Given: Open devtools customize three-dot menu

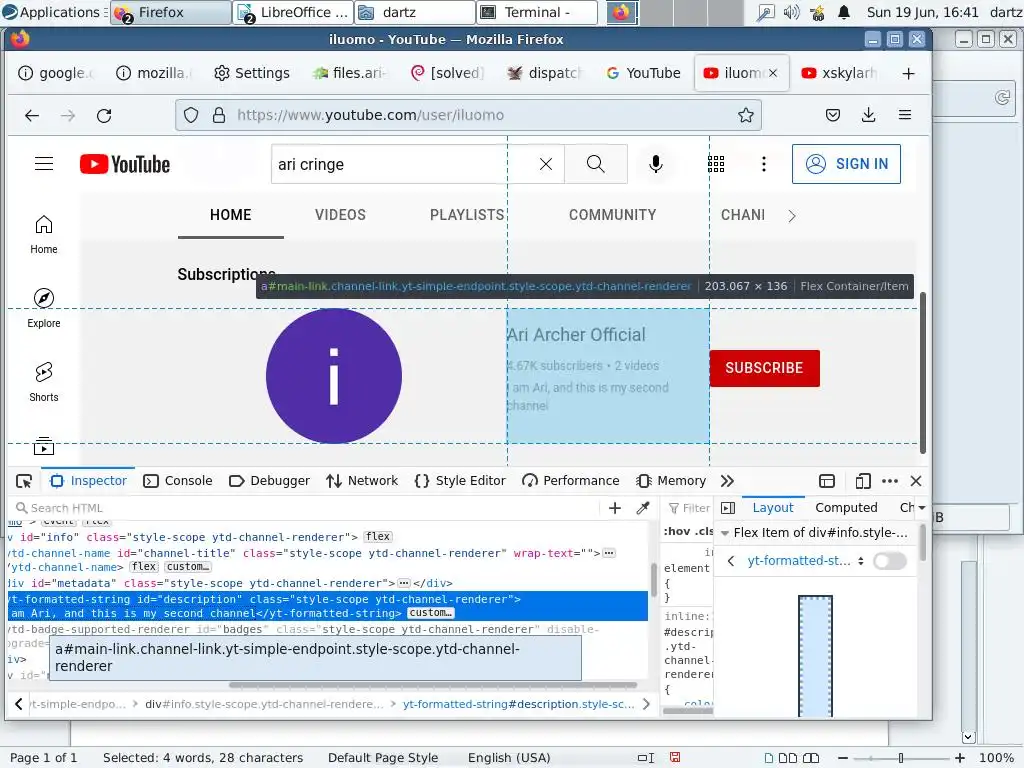Looking at the screenshot, I should 890,481.
